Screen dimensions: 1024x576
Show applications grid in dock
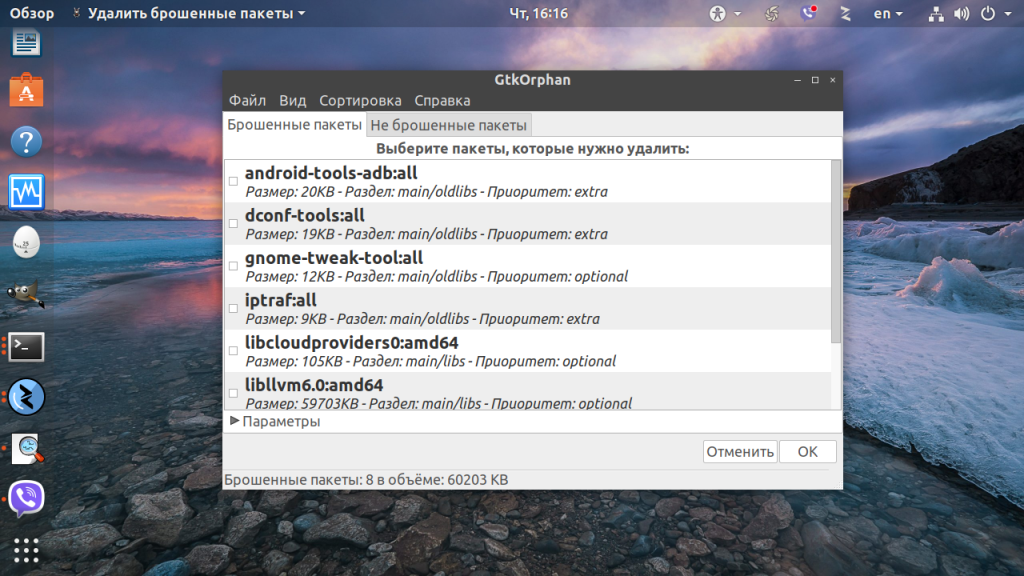26,550
